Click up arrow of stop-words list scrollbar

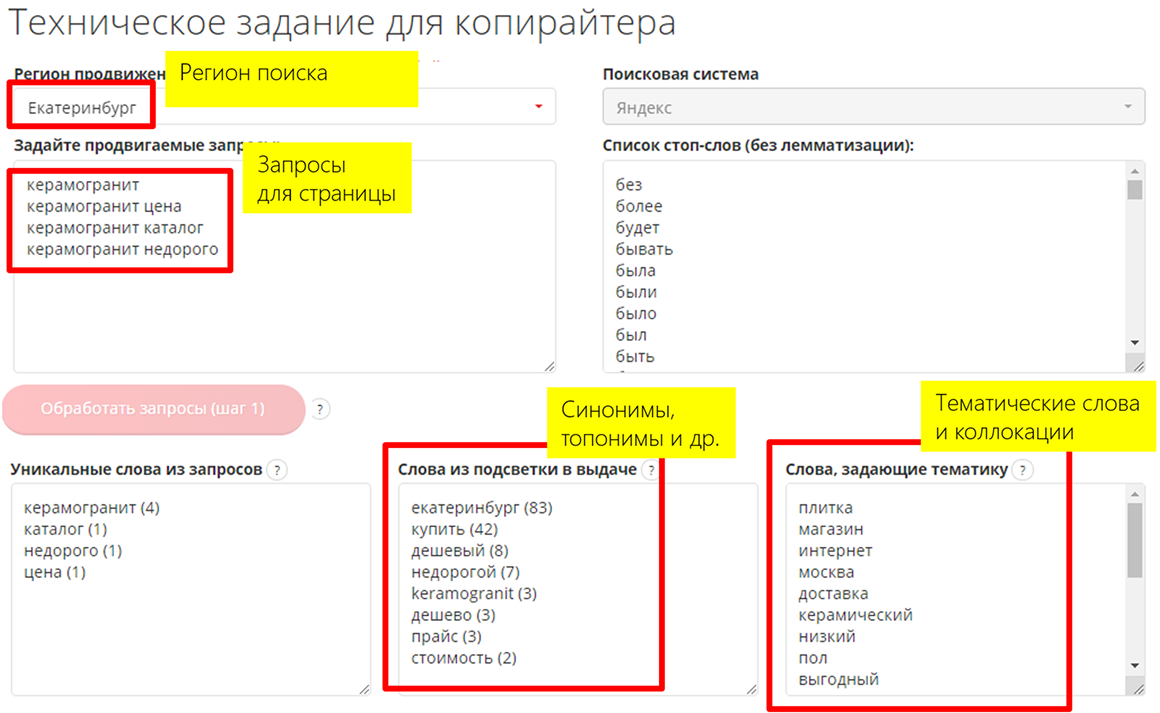click(x=1134, y=169)
